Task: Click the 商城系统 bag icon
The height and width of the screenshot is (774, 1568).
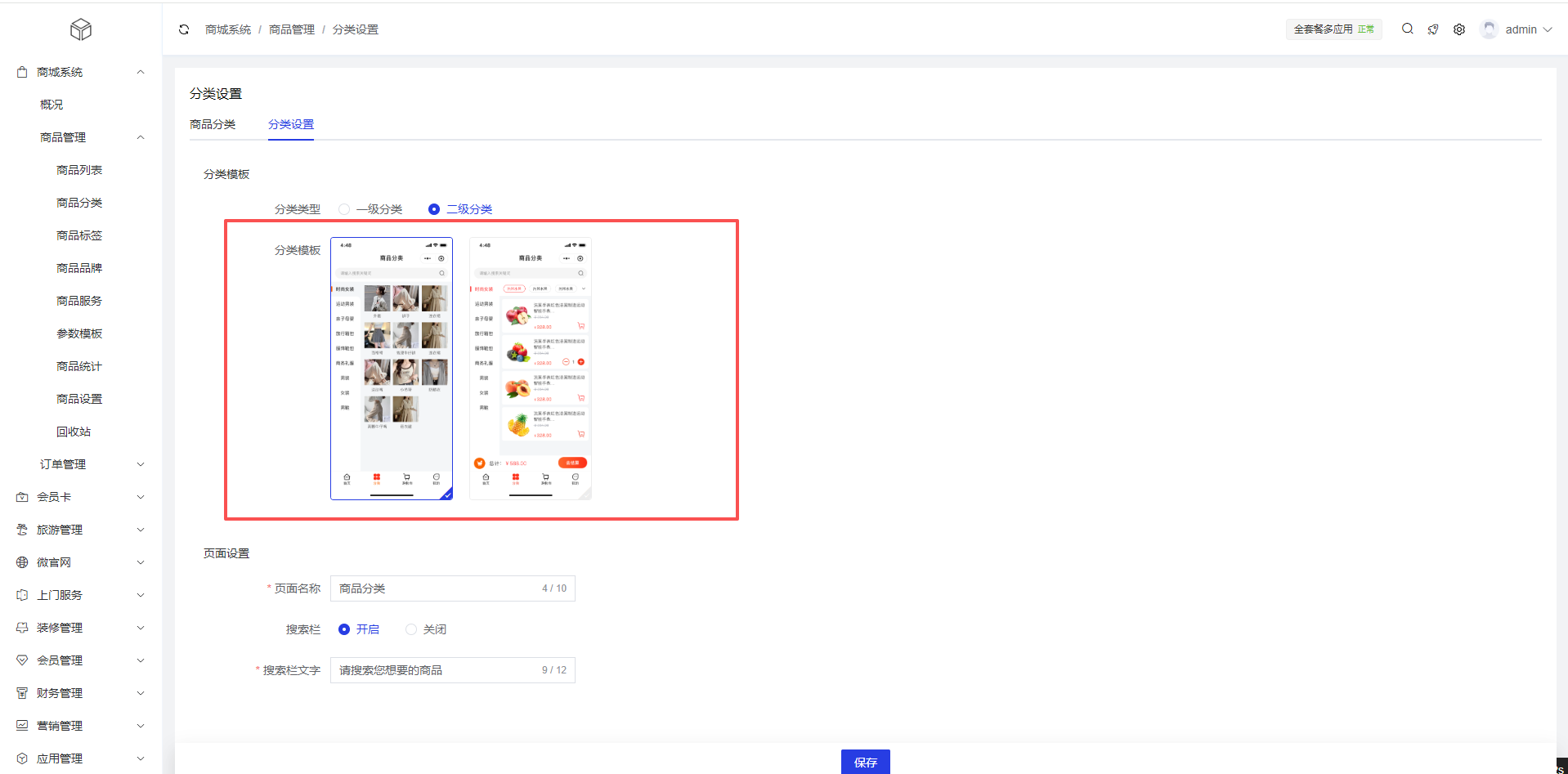Action: [x=22, y=72]
